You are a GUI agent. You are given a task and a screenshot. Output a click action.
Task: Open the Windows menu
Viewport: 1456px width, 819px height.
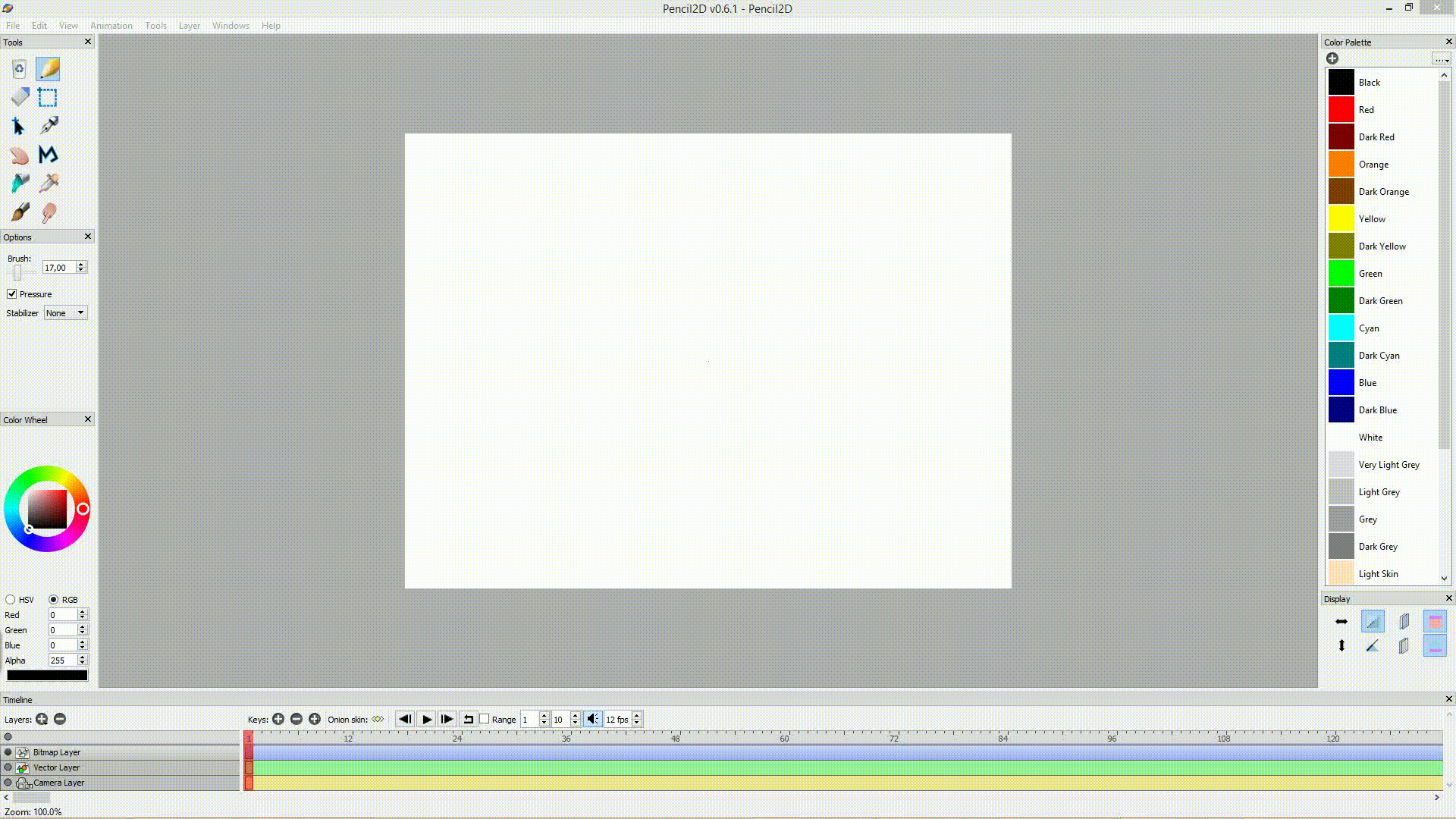tap(231, 25)
